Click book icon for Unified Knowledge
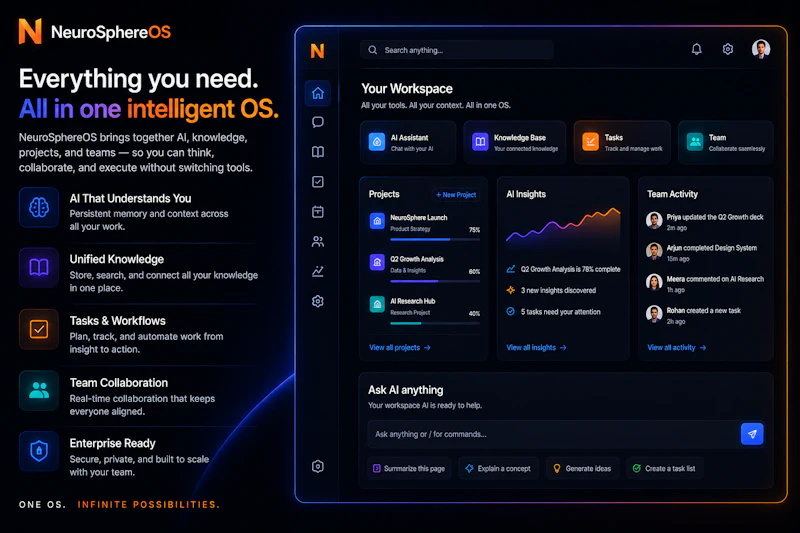Screen dimensions: 800x533 click(39, 268)
